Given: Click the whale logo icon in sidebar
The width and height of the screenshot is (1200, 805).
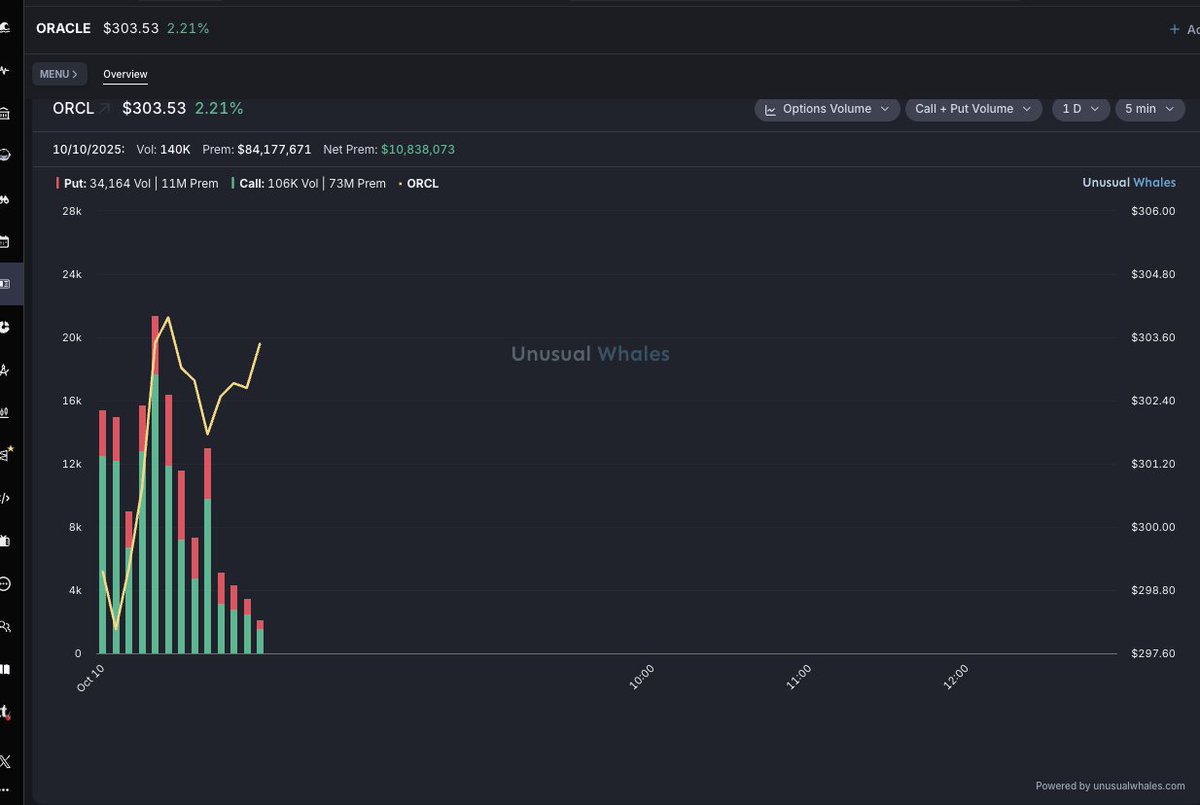Looking at the screenshot, I should pos(5,28).
